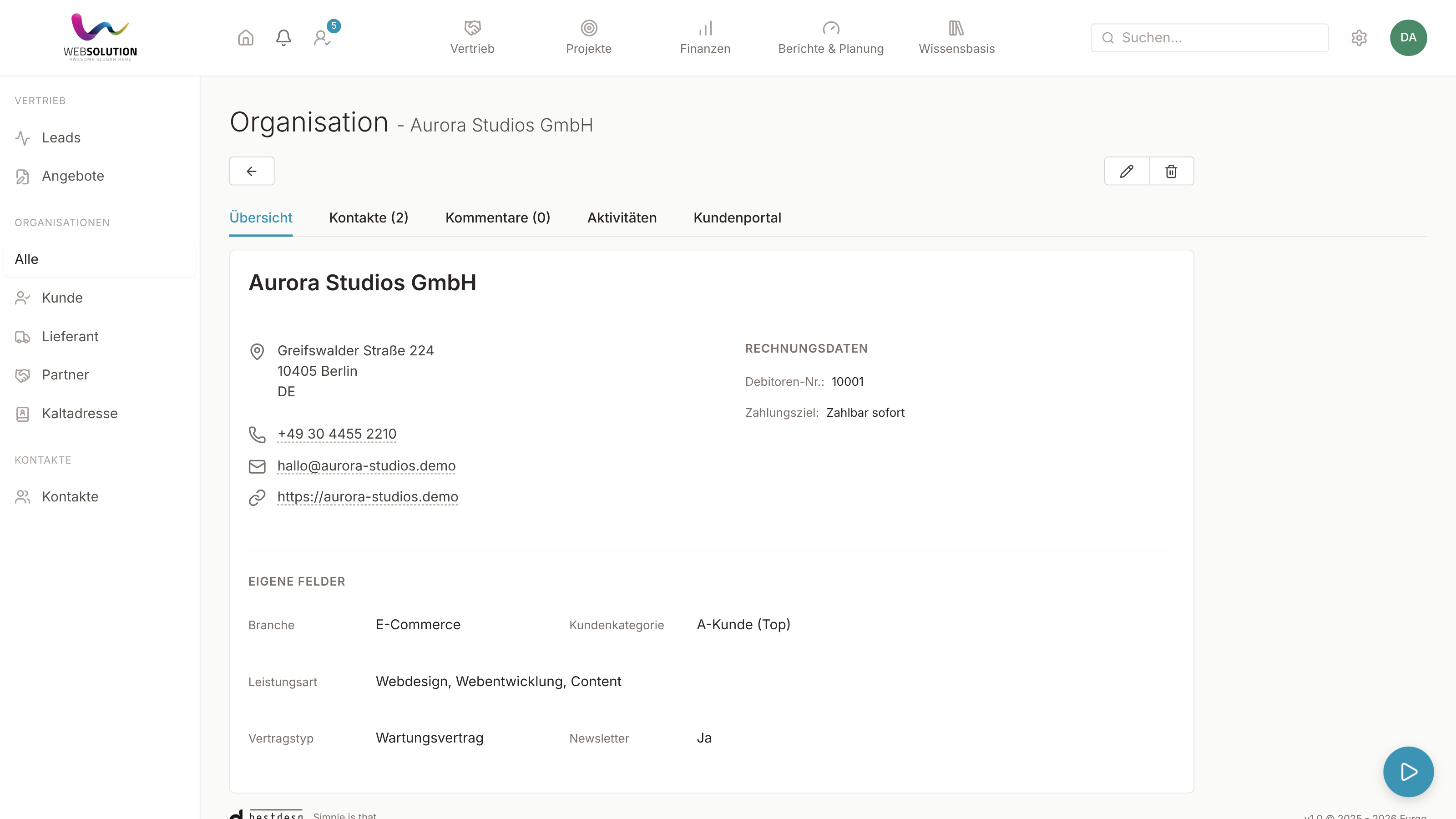Switch to the Kommentare (0) tab

point(497,217)
